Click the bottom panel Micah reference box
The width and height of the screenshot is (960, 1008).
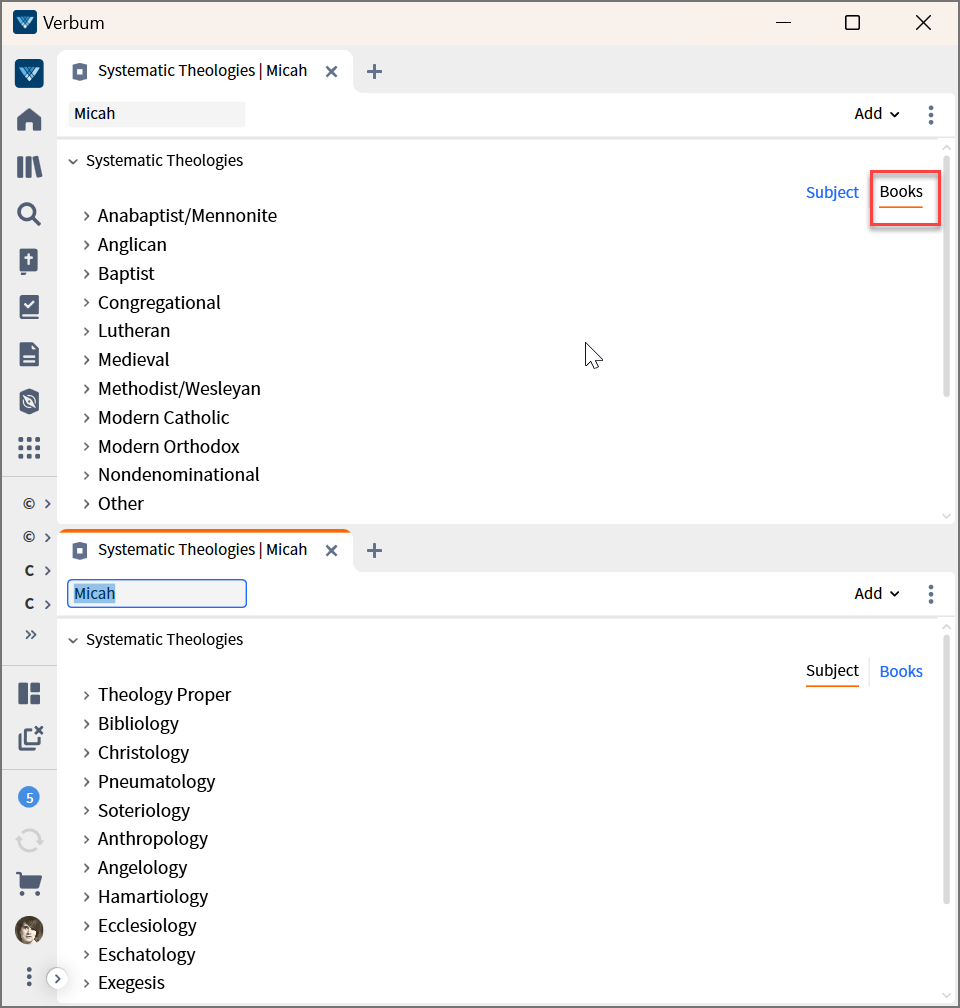pos(157,593)
